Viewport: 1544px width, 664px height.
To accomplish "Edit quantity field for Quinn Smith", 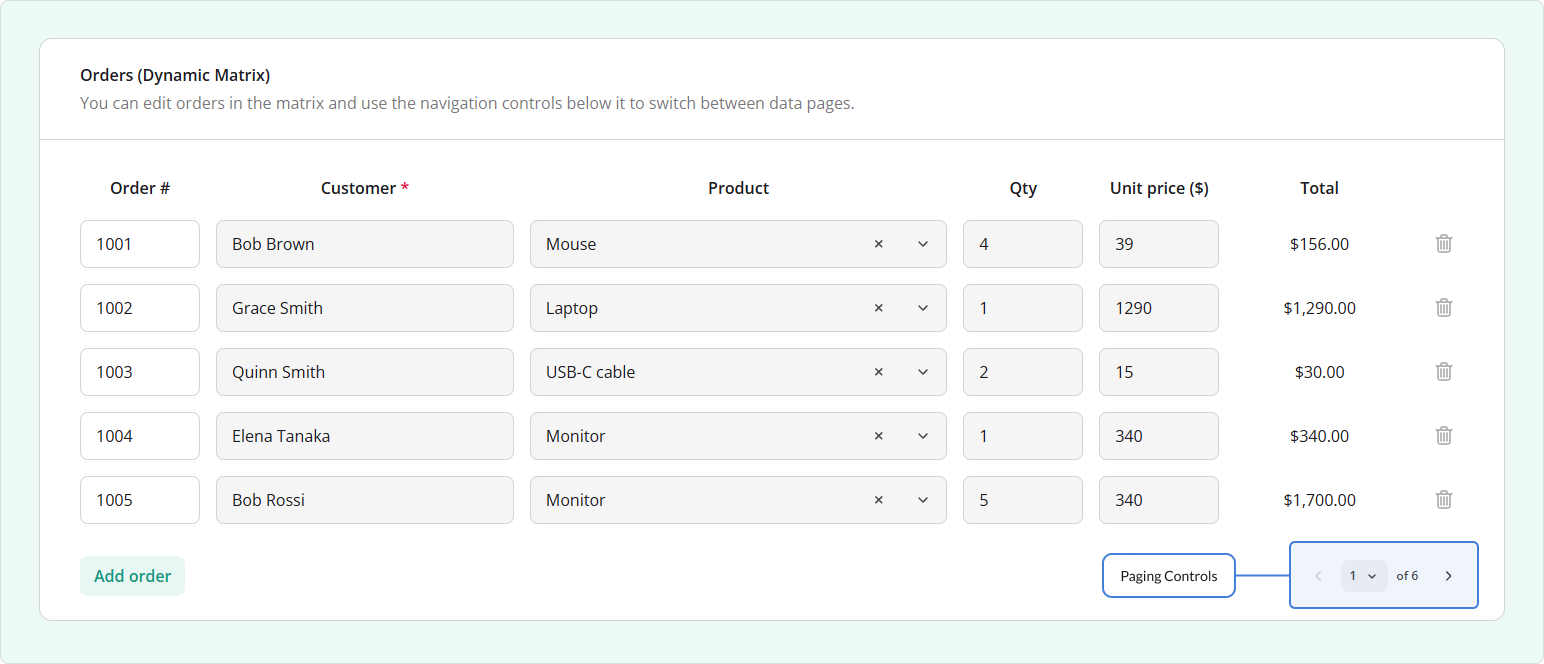I will click(x=1023, y=372).
